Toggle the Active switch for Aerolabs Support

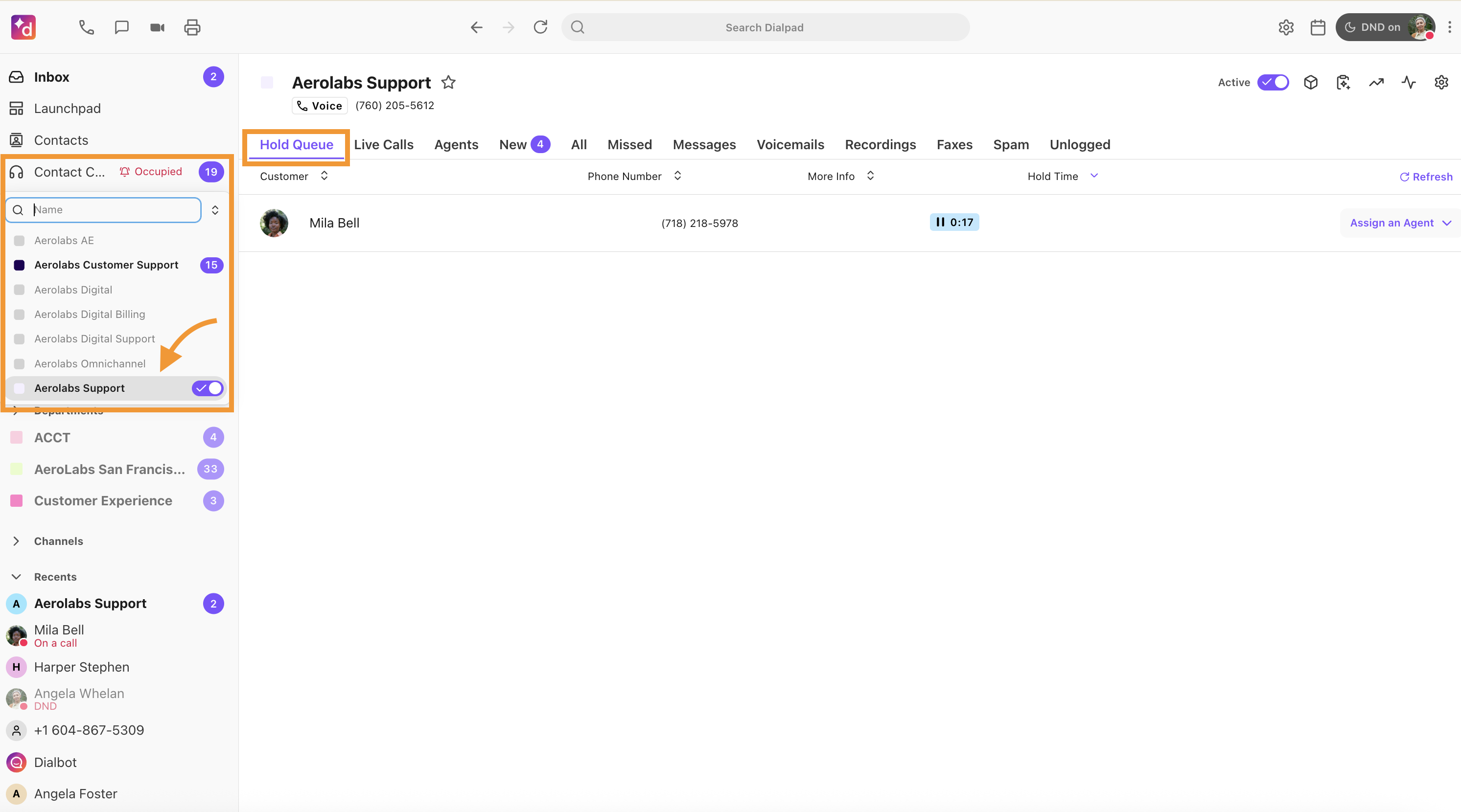coord(1273,83)
